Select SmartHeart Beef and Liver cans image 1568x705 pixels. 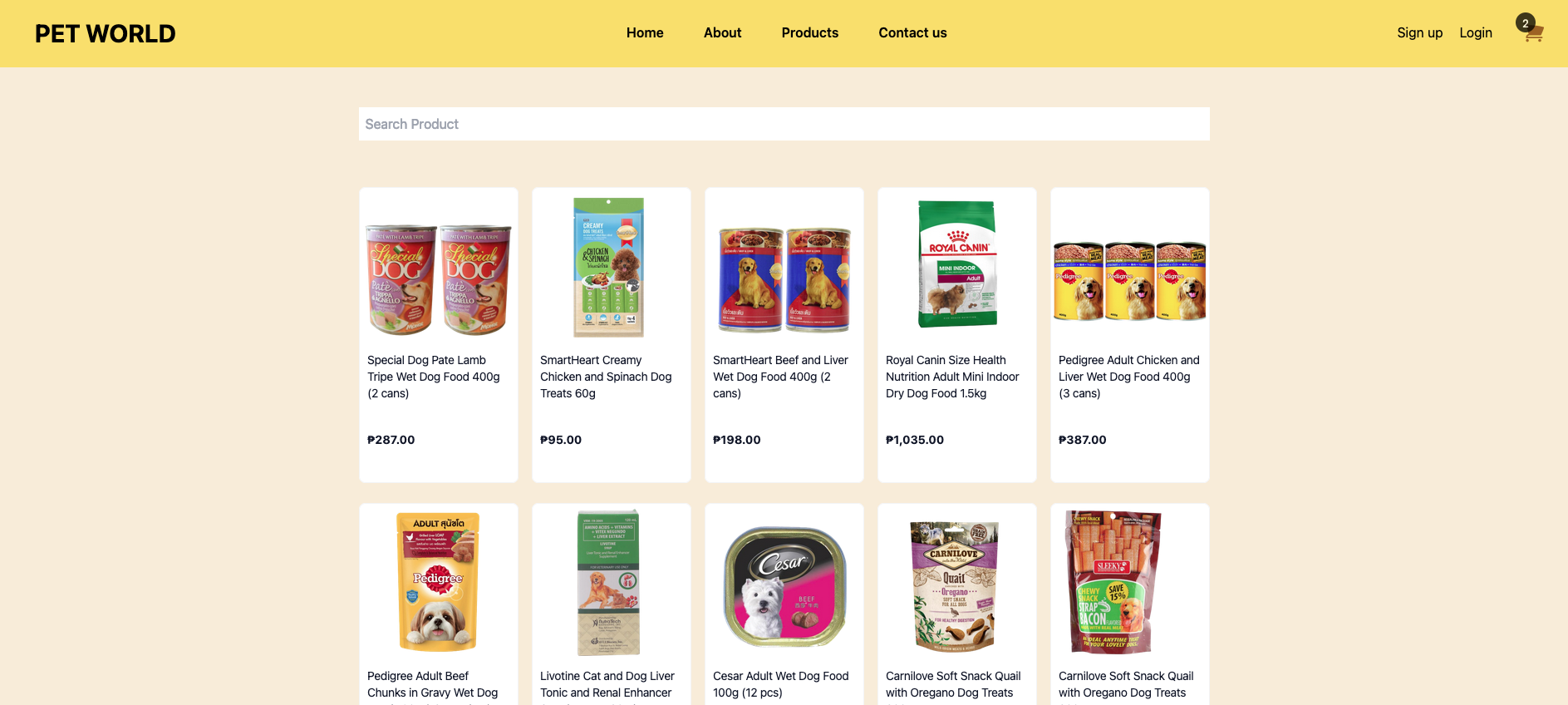click(784, 279)
